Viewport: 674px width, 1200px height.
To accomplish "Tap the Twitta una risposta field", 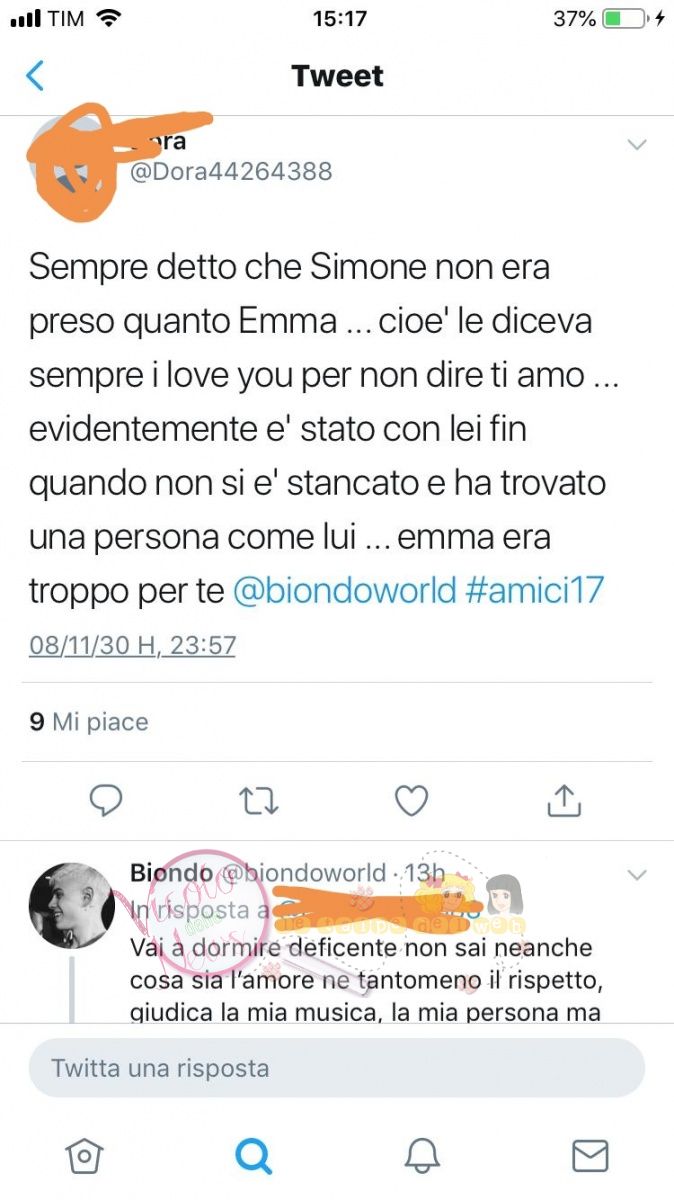I will (x=336, y=1068).
